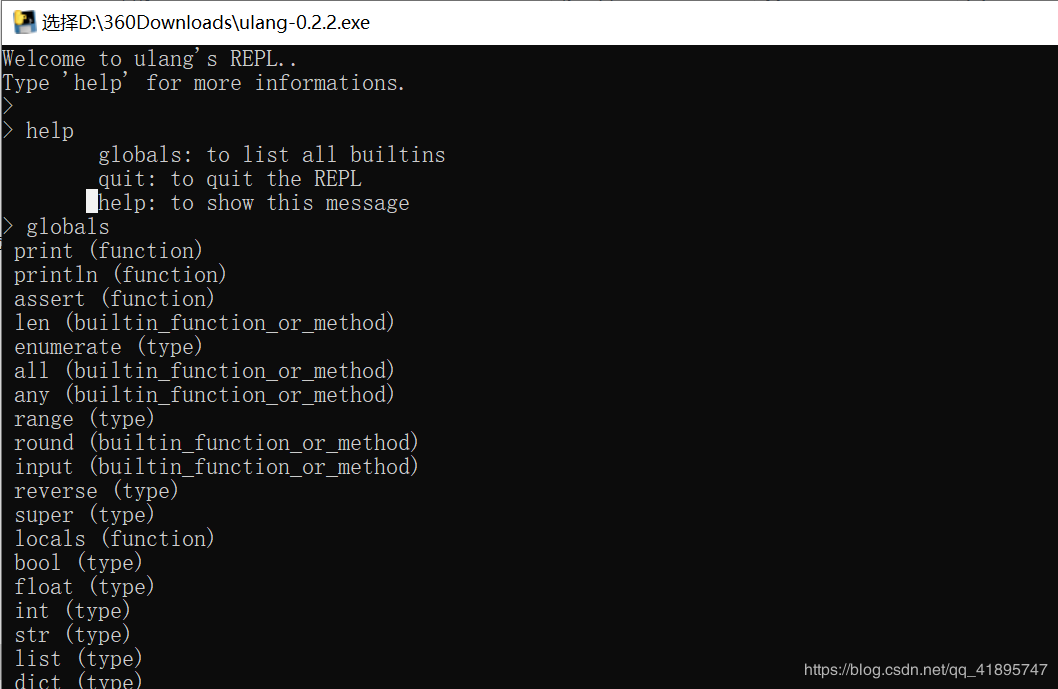This screenshot has width=1058, height=689.
Task: Click the white selection block before "help:"
Action: click(x=92, y=203)
